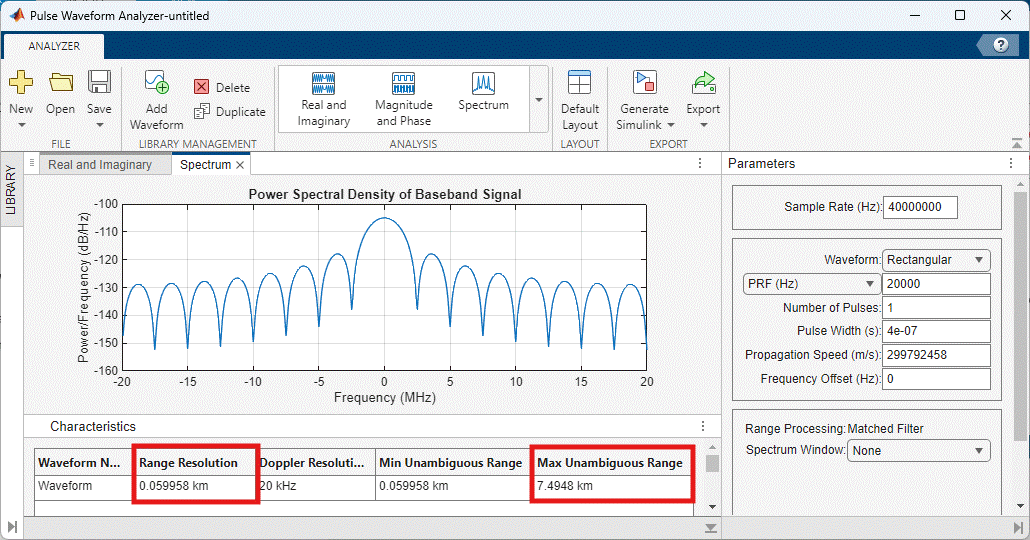Select the ANALYZER ribbon tab

[54, 46]
